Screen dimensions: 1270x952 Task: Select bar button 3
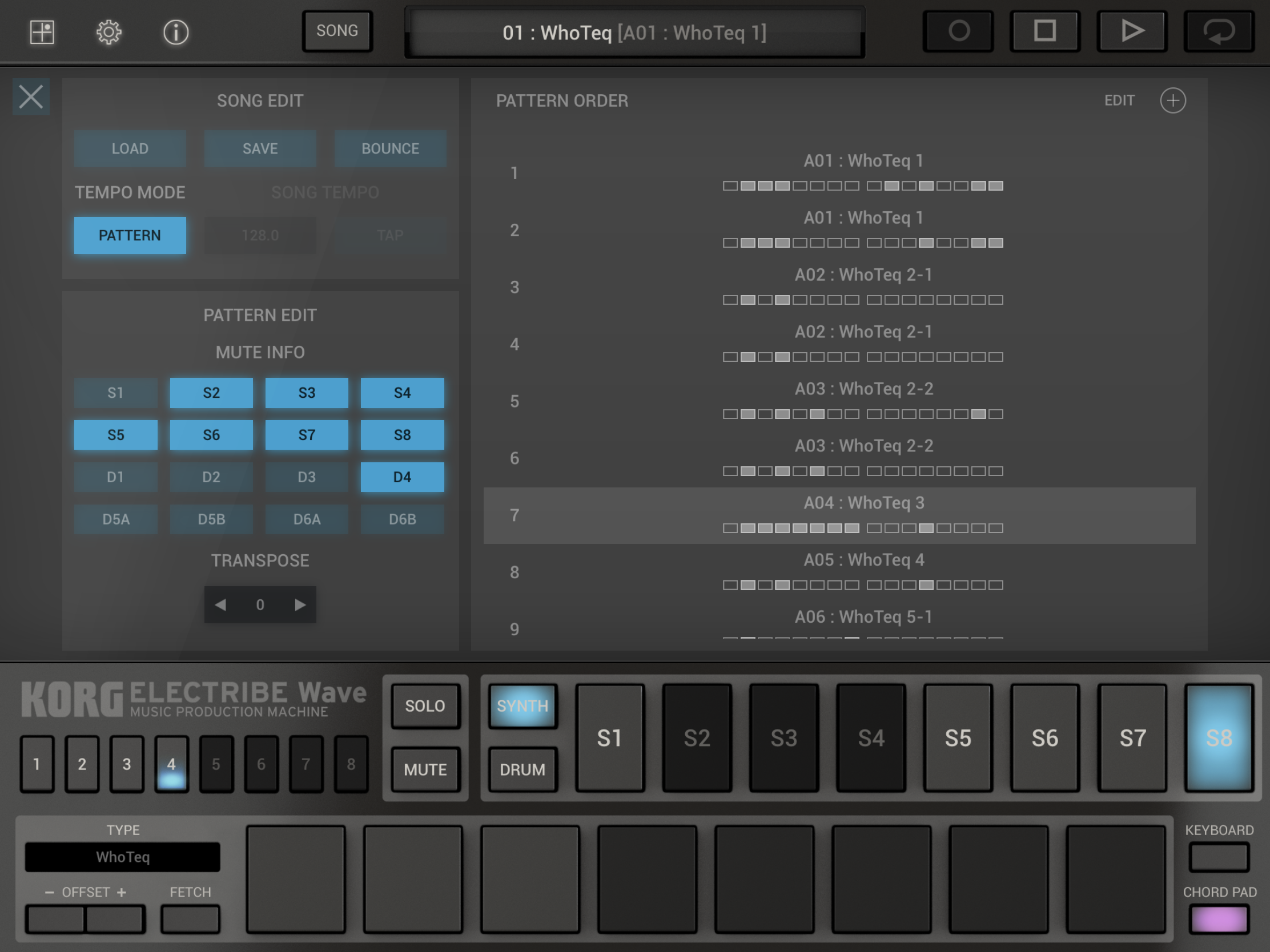(127, 764)
